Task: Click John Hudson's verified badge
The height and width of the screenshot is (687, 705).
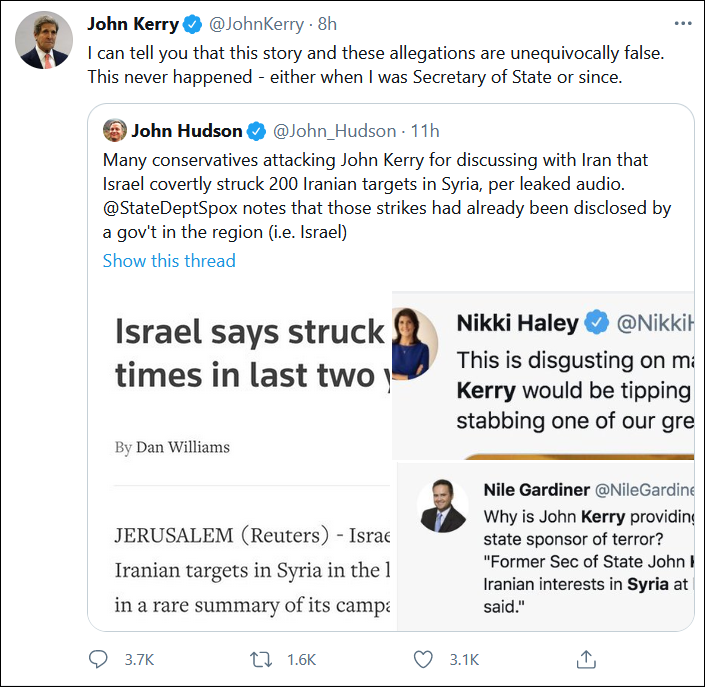Action: (x=257, y=131)
